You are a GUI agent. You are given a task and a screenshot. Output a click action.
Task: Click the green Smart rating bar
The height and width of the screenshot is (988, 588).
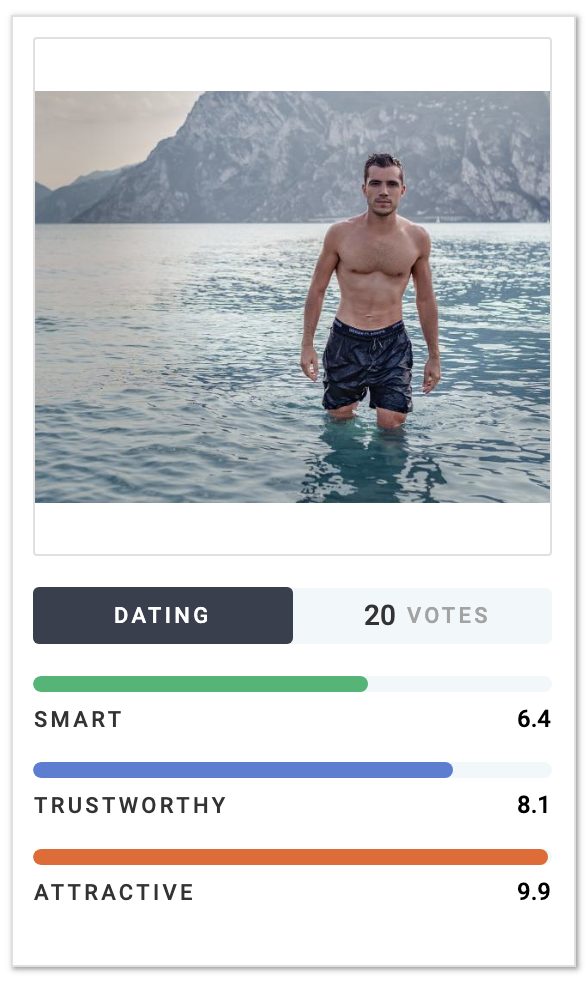point(200,684)
